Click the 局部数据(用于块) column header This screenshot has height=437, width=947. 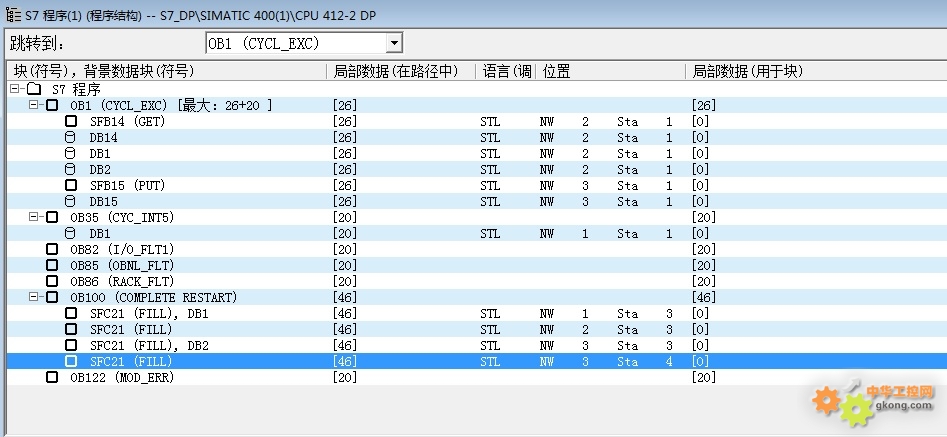coord(816,72)
